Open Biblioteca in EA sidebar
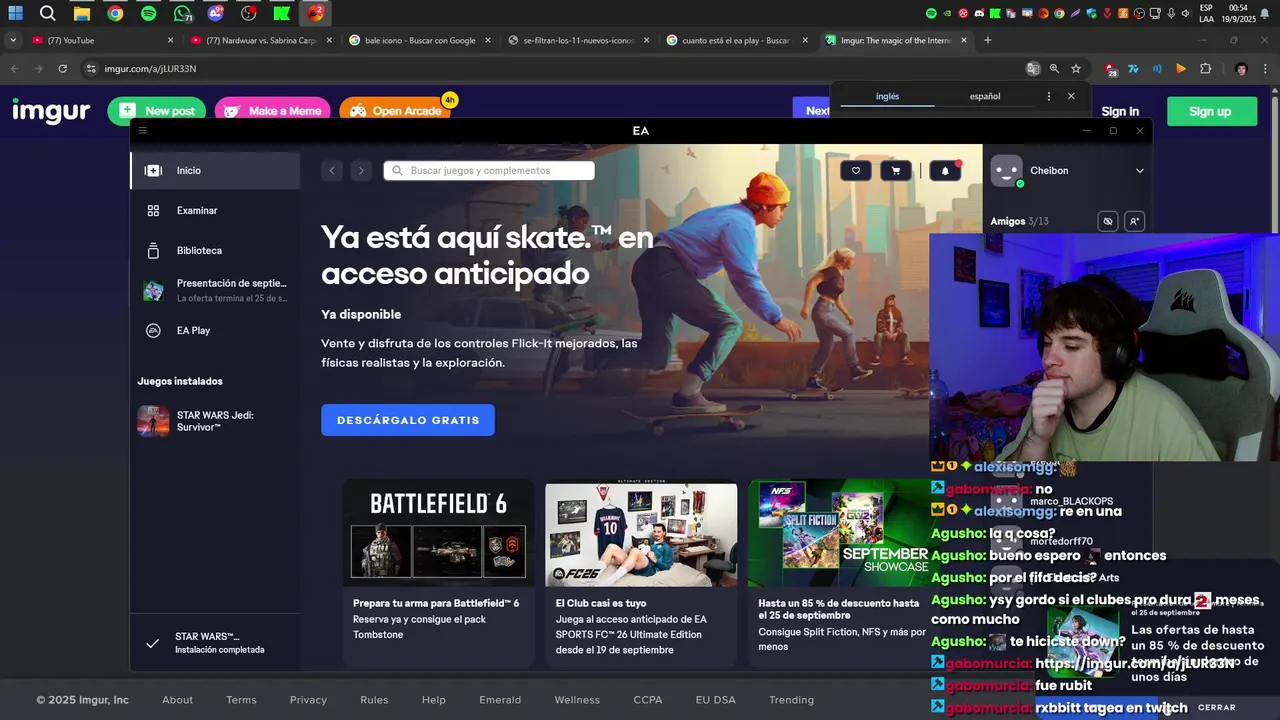 (215, 251)
